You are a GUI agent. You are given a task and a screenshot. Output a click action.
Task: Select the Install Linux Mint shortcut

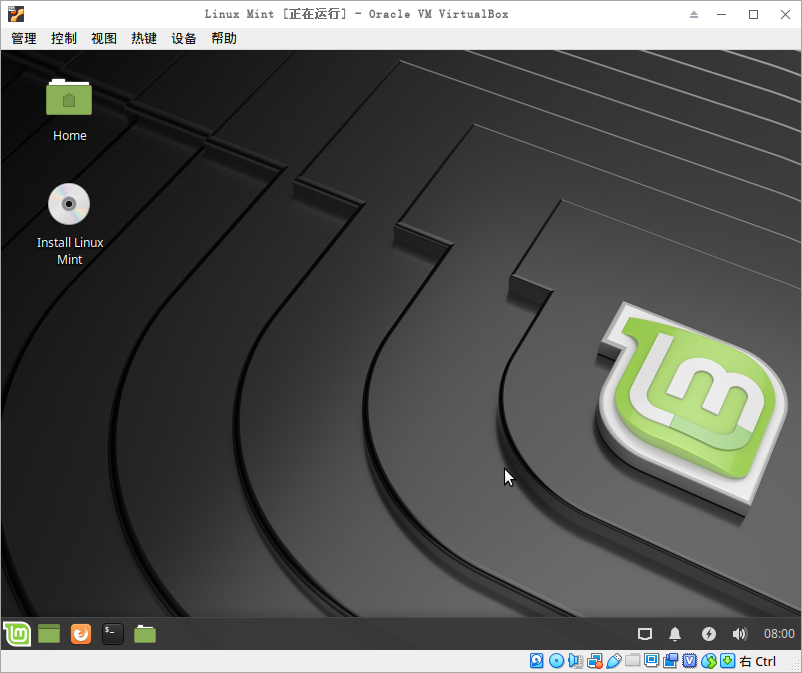click(69, 224)
